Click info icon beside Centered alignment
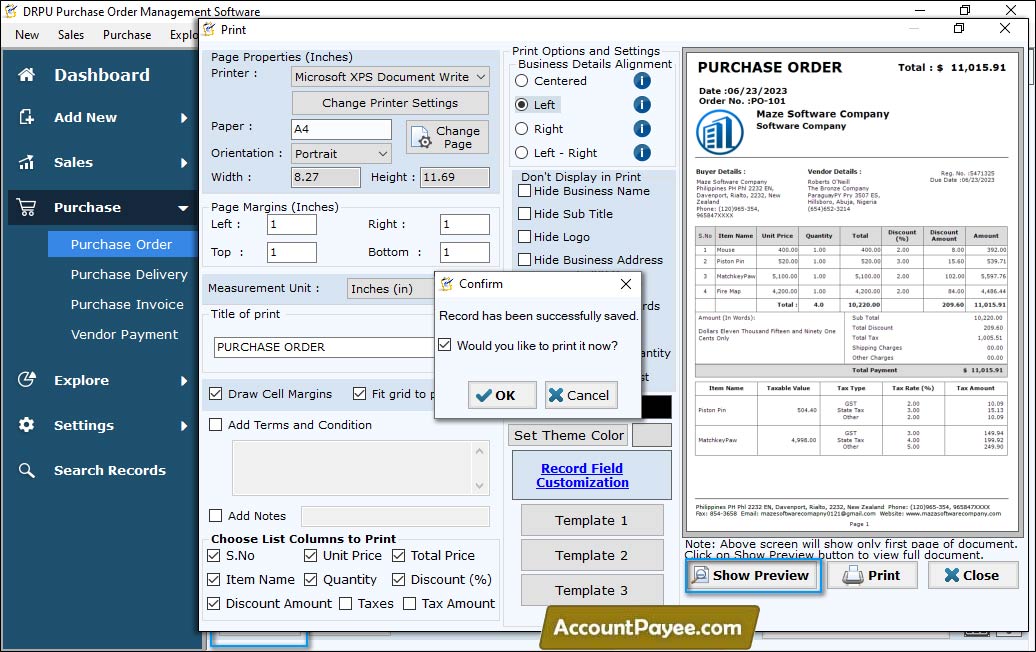This screenshot has width=1036, height=652. [x=642, y=81]
